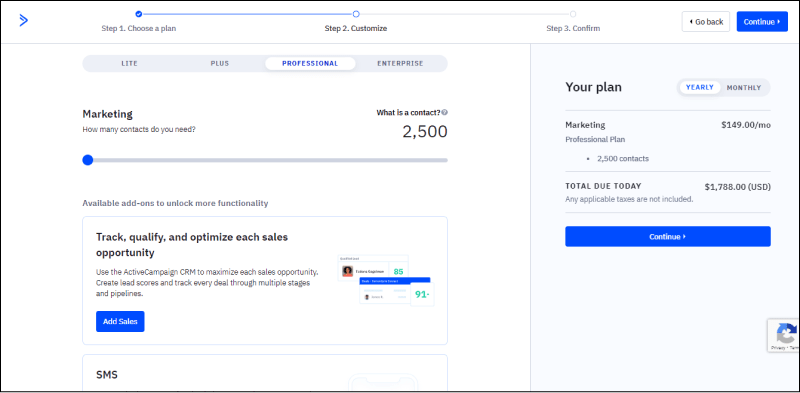The image size is (800, 393).
Task: Click the 'Step 2. Customize' label
Action: point(356,29)
